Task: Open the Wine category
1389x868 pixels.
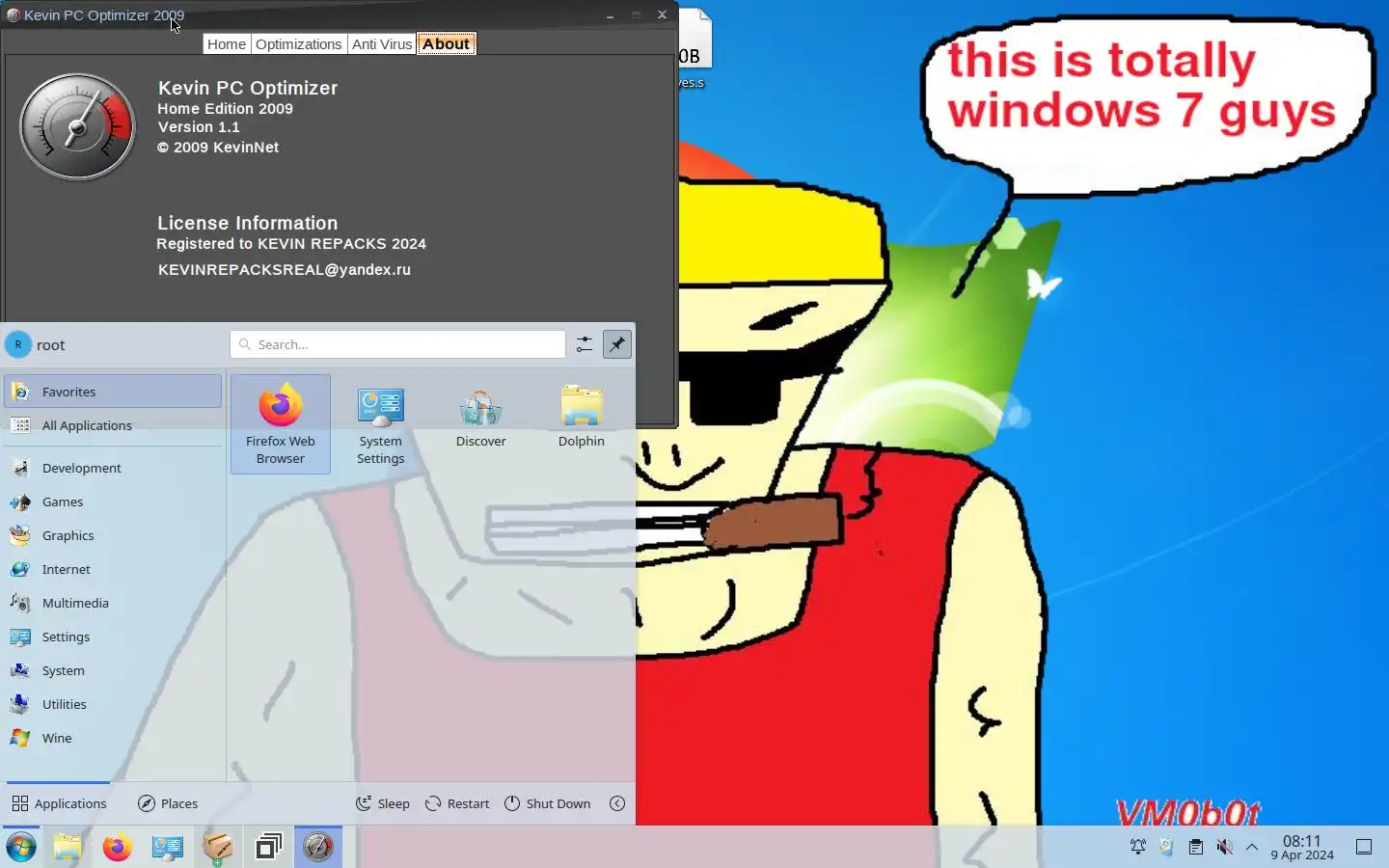Action: (x=113, y=738)
